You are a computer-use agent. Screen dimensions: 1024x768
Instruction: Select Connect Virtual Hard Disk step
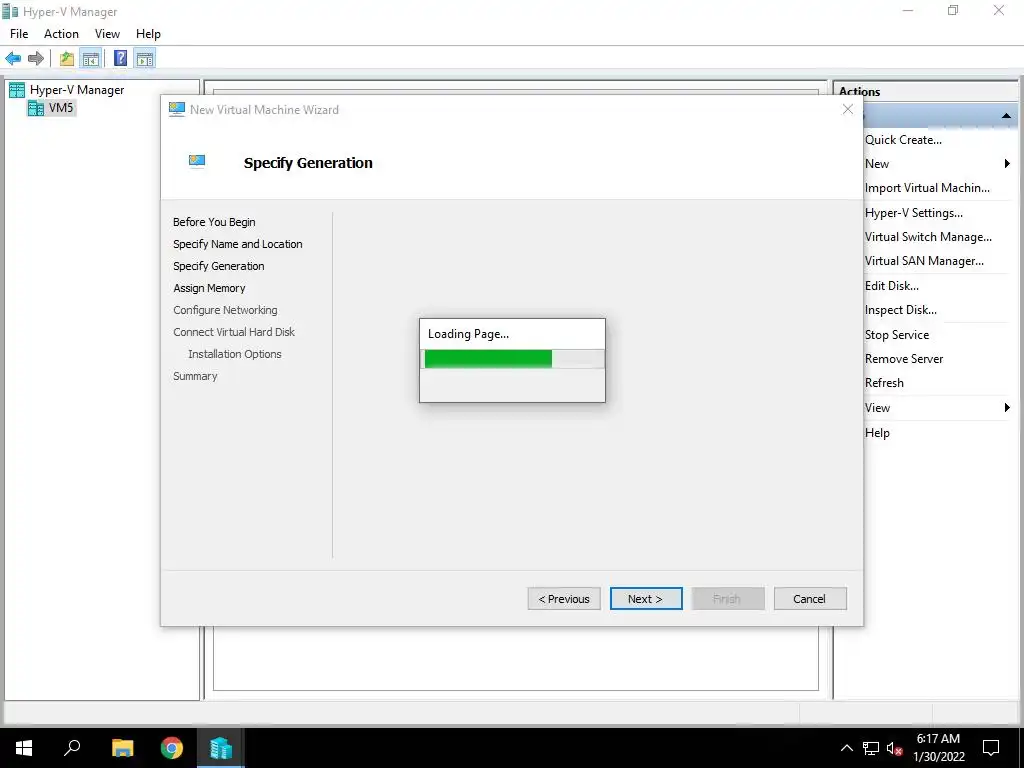(234, 332)
